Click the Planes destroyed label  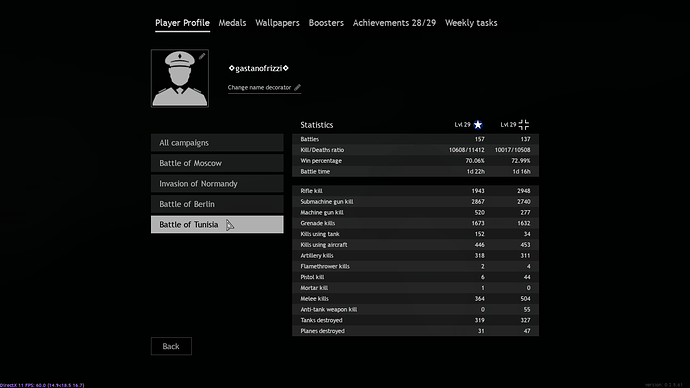[x=323, y=331]
